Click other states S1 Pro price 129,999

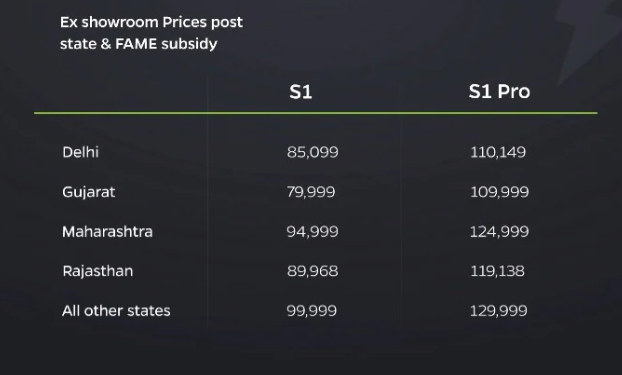[x=499, y=311]
